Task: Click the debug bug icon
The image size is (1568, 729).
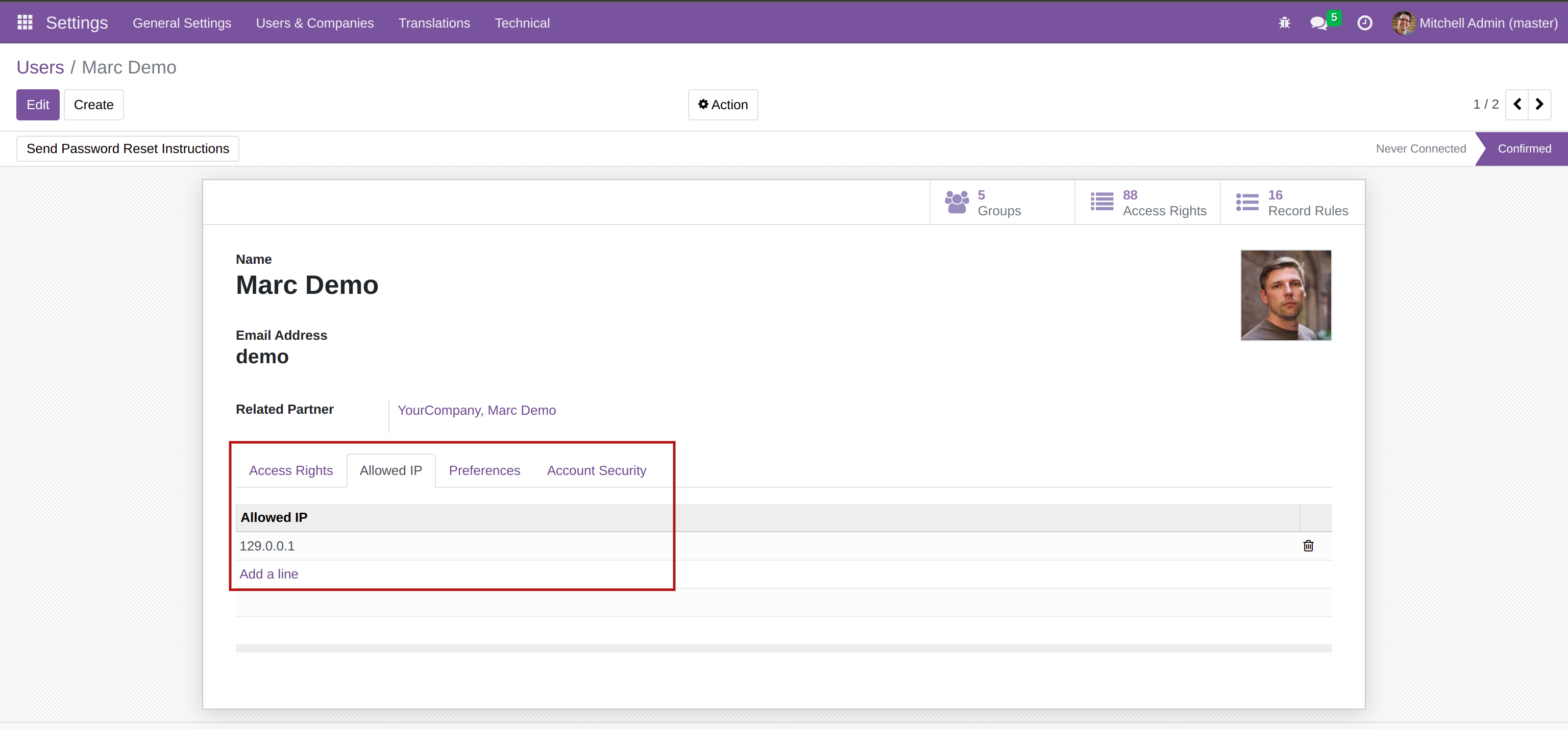Action: point(1284,23)
